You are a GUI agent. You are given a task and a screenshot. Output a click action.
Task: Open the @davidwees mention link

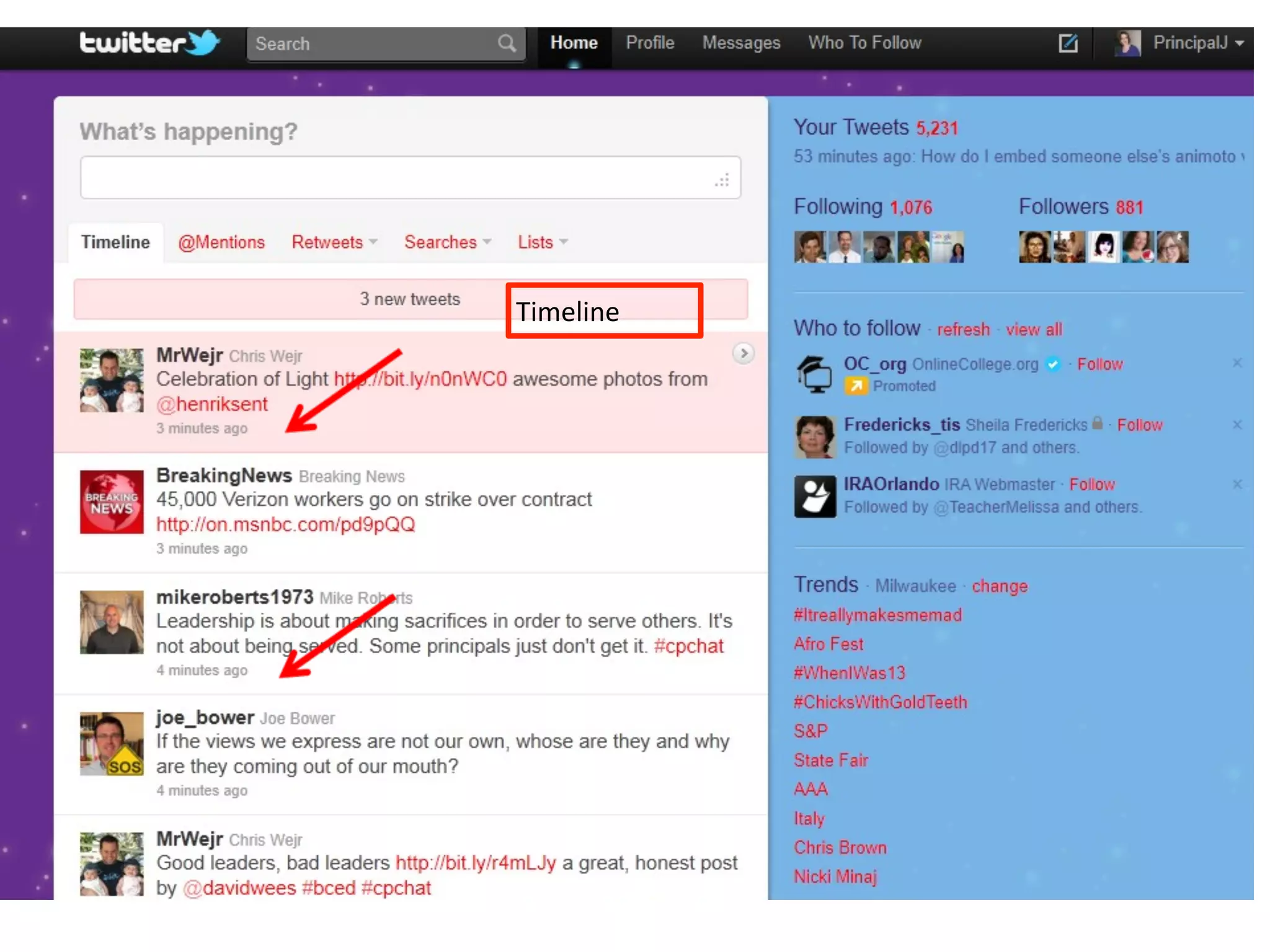pos(239,888)
